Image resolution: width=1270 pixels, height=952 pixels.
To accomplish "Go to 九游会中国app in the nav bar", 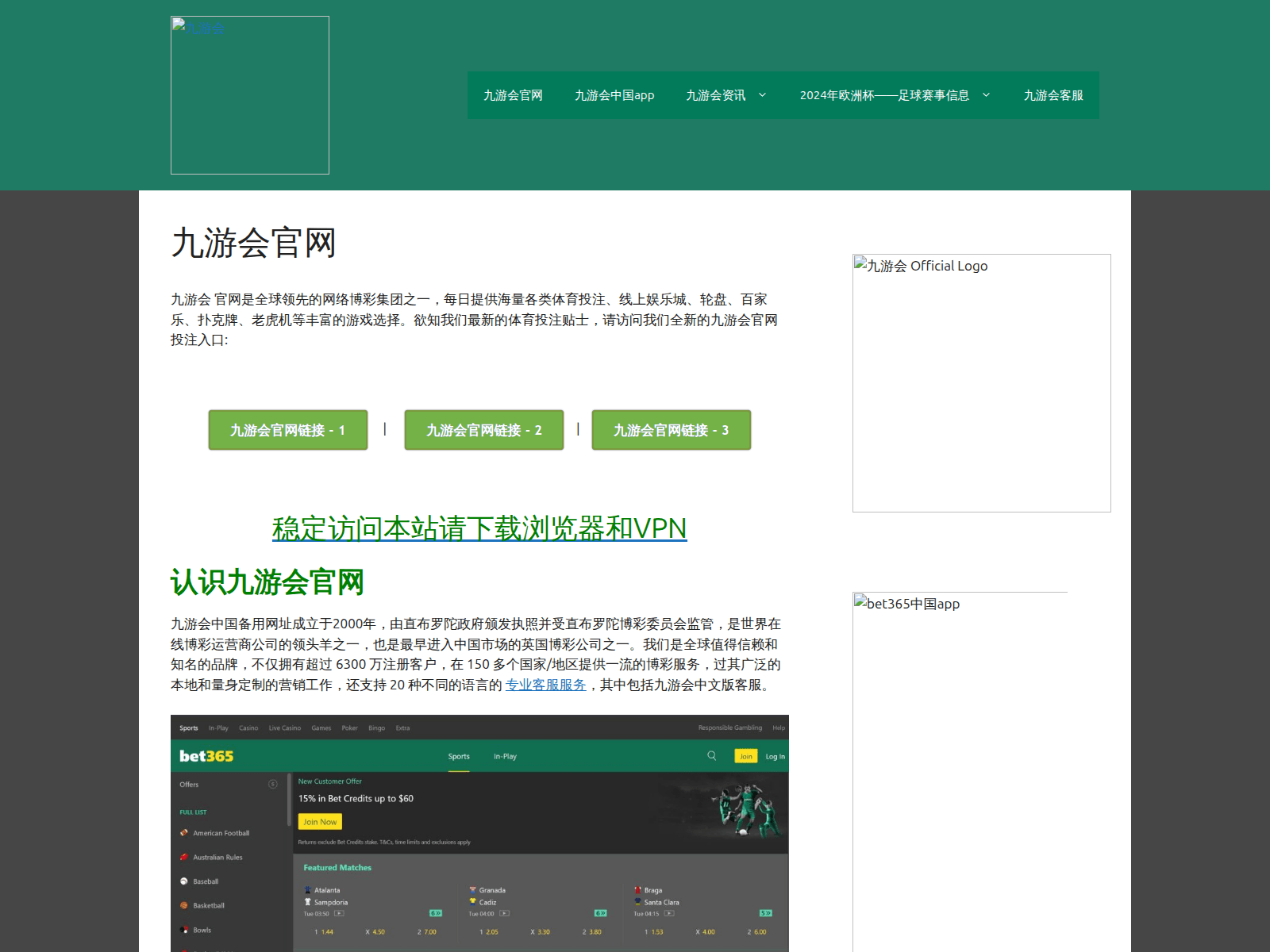I will pyautogui.click(x=614, y=95).
